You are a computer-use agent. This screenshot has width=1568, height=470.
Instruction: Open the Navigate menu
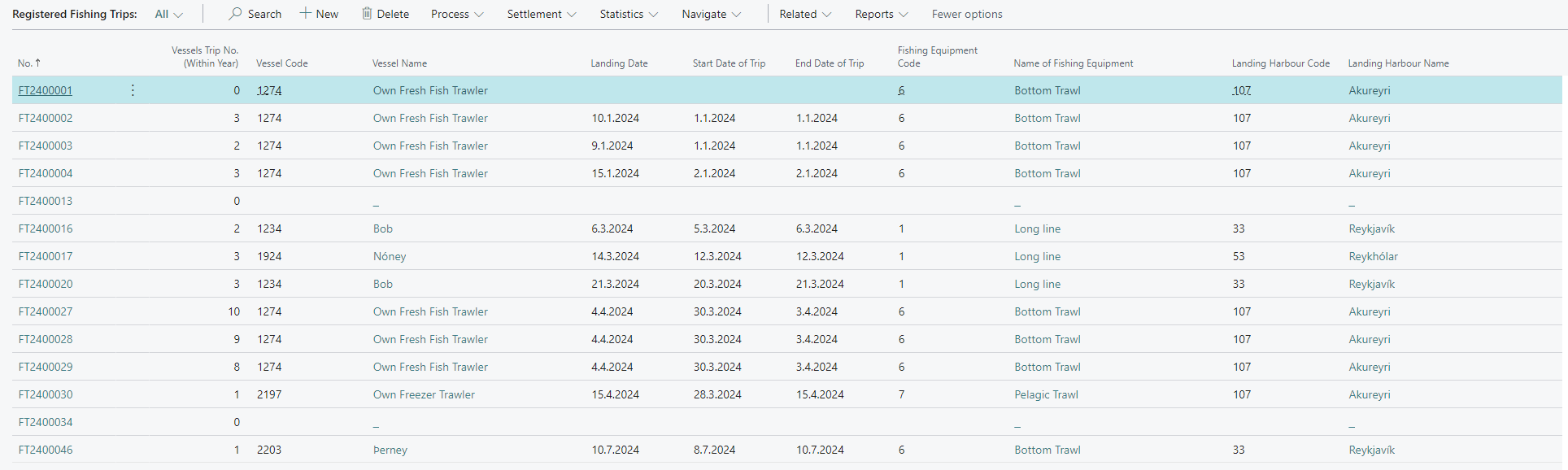point(711,14)
